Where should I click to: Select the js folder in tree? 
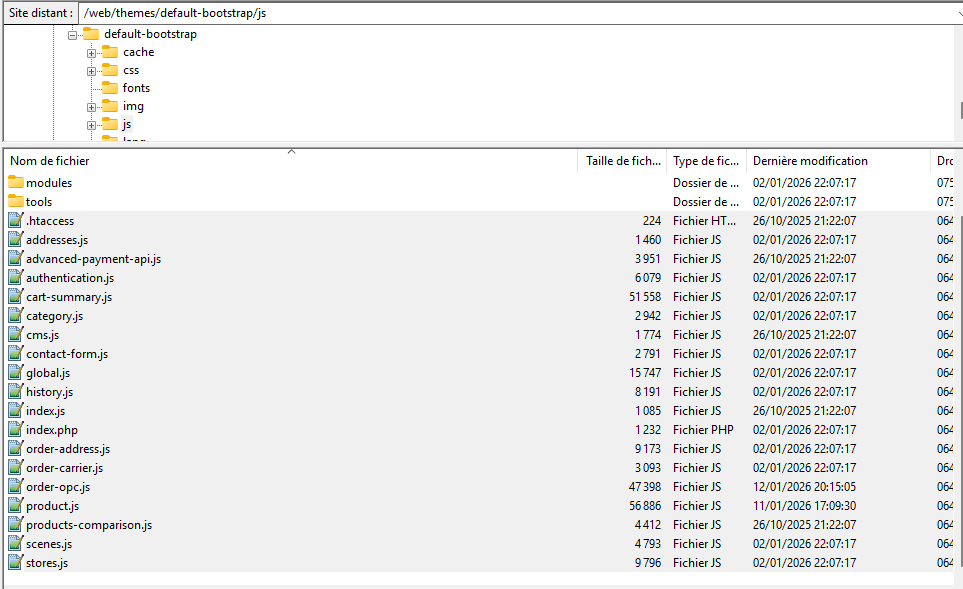[126, 124]
